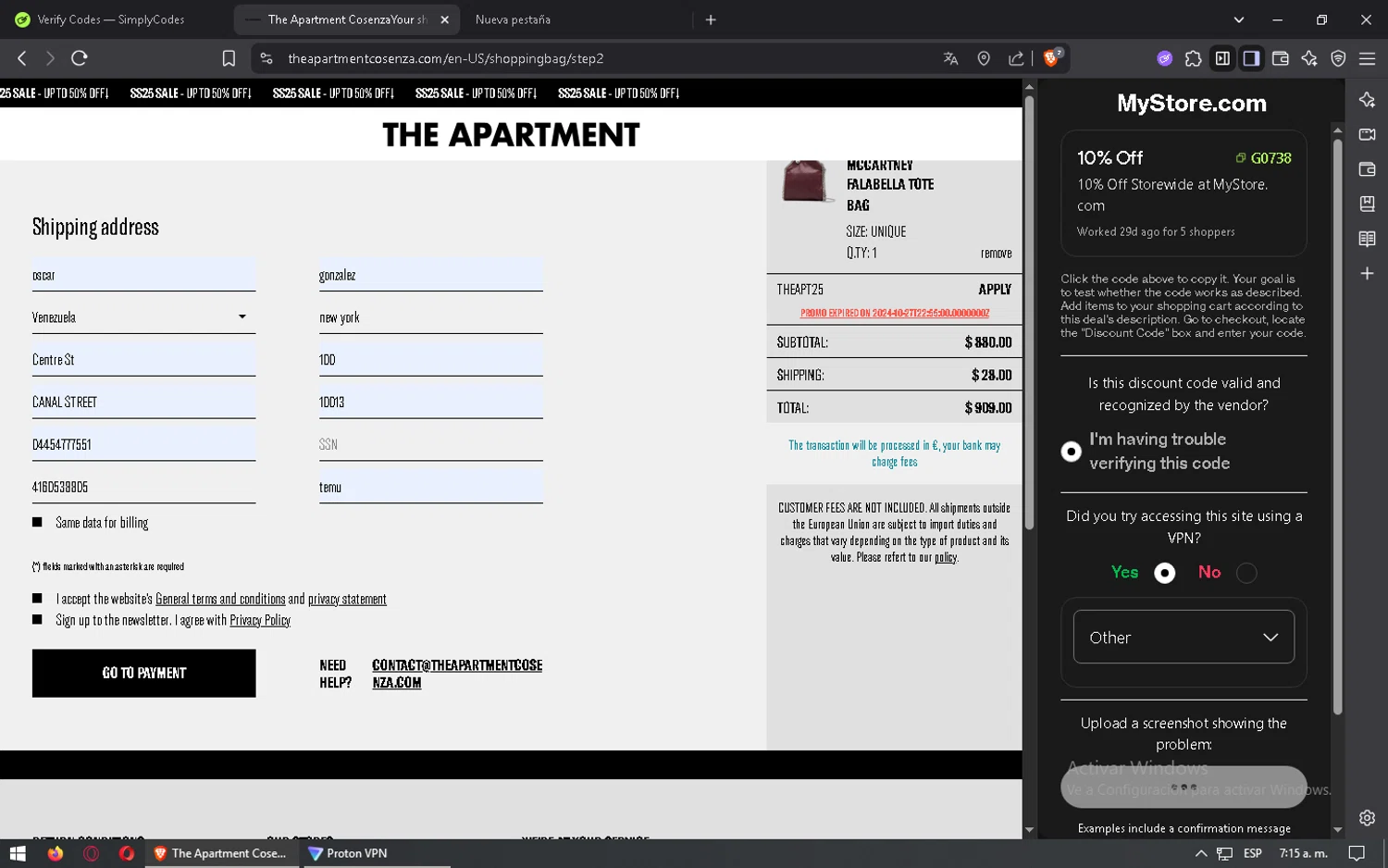Open Brave Shields lion icon
1388x868 pixels.
coord(1052,57)
